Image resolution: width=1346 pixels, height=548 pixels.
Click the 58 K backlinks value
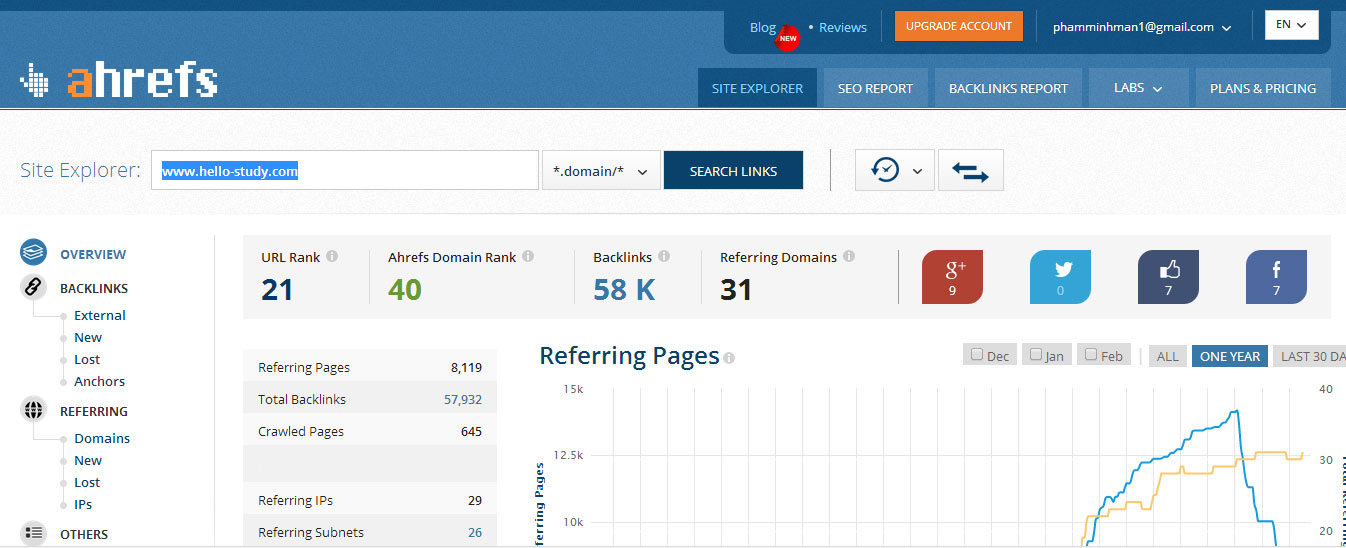coord(624,289)
